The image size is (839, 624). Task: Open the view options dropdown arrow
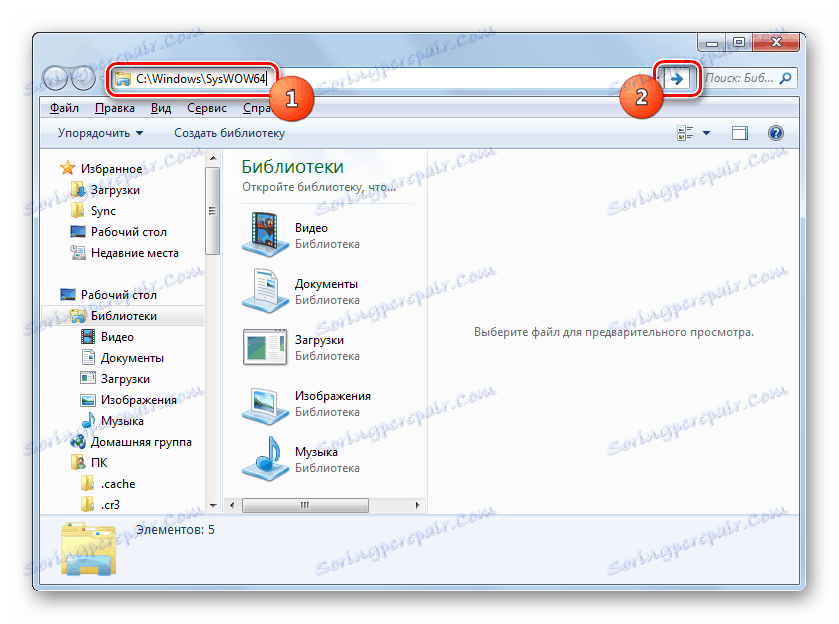coord(706,133)
